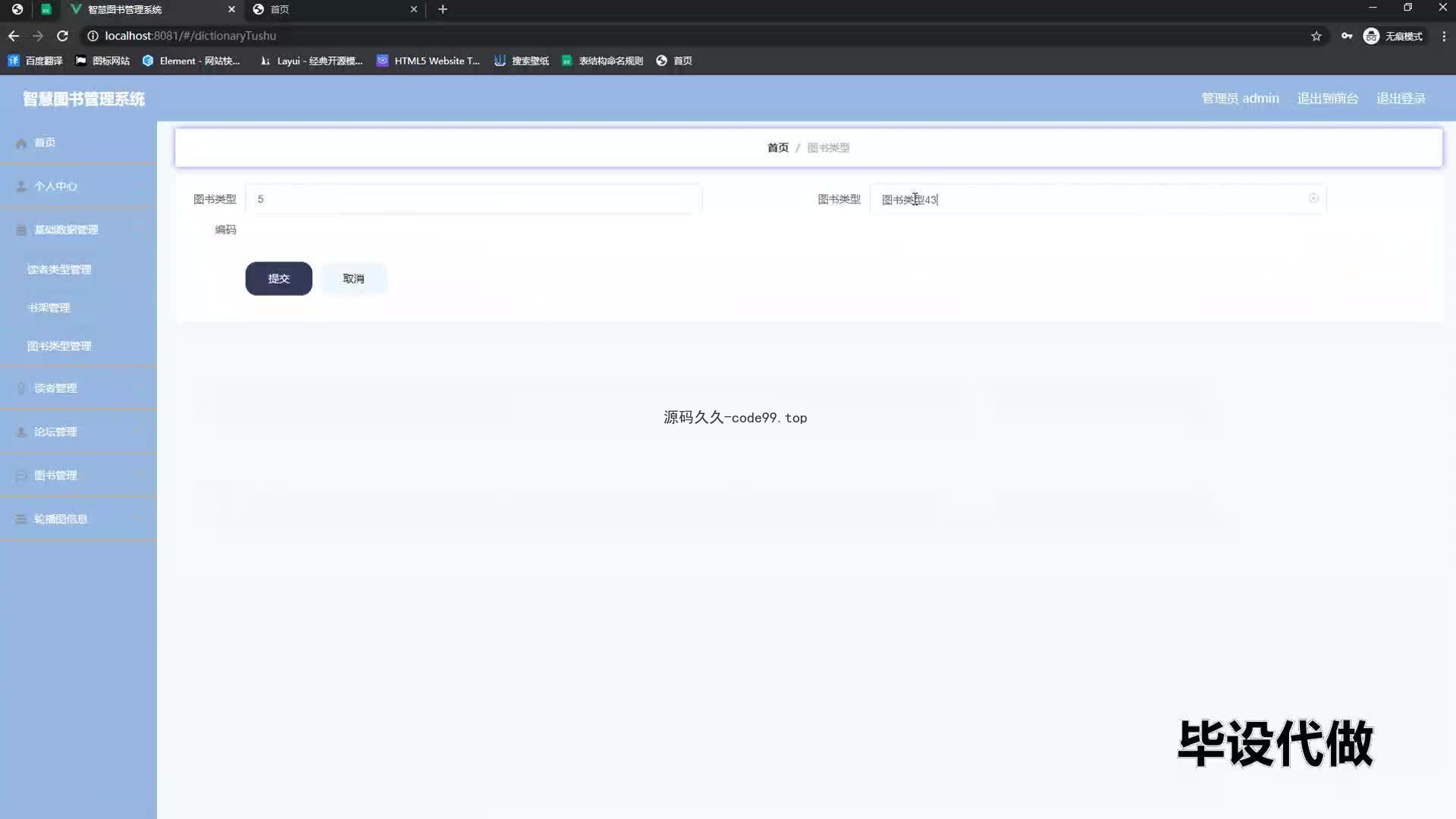
Task: Click the 图书管理 icon
Action: (x=21, y=475)
